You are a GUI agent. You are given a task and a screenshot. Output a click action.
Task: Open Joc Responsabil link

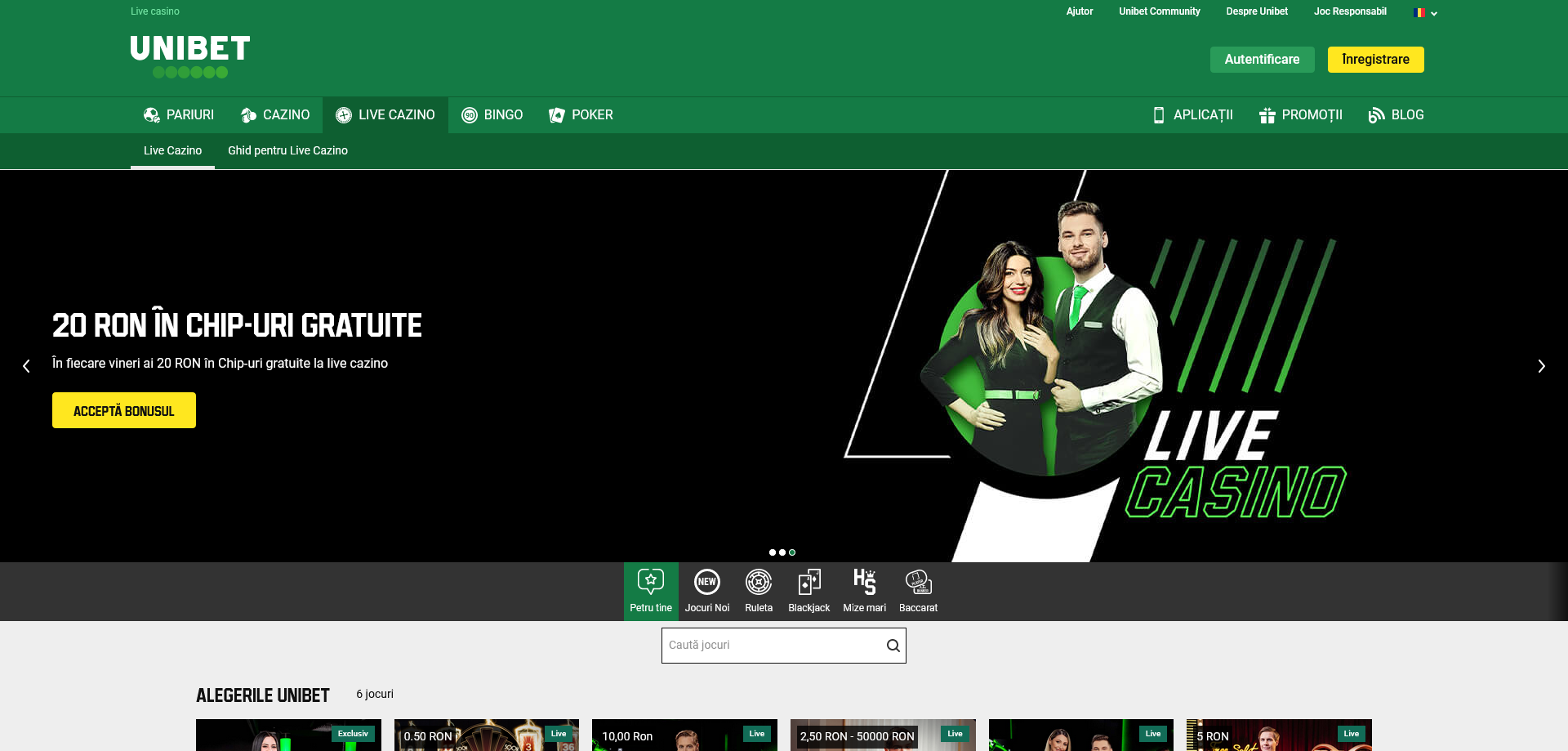pyautogui.click(x=1350, y=11)
